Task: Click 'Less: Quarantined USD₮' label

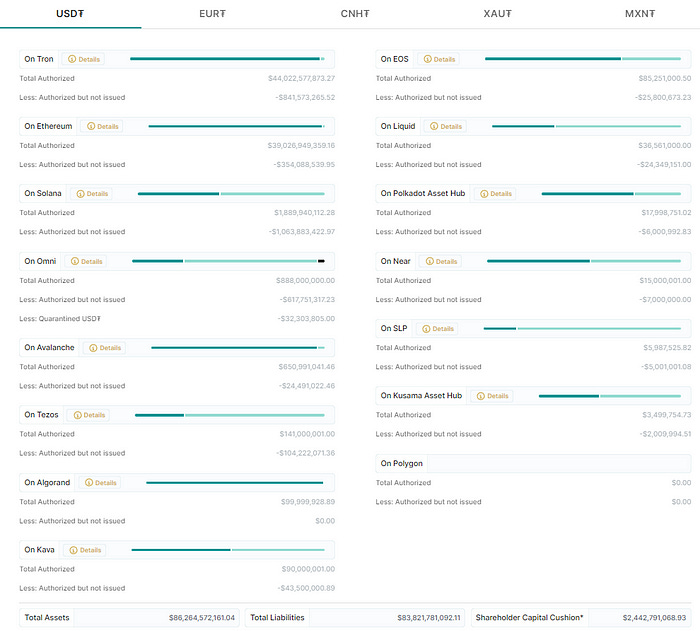Action: (x=60, y=319)
